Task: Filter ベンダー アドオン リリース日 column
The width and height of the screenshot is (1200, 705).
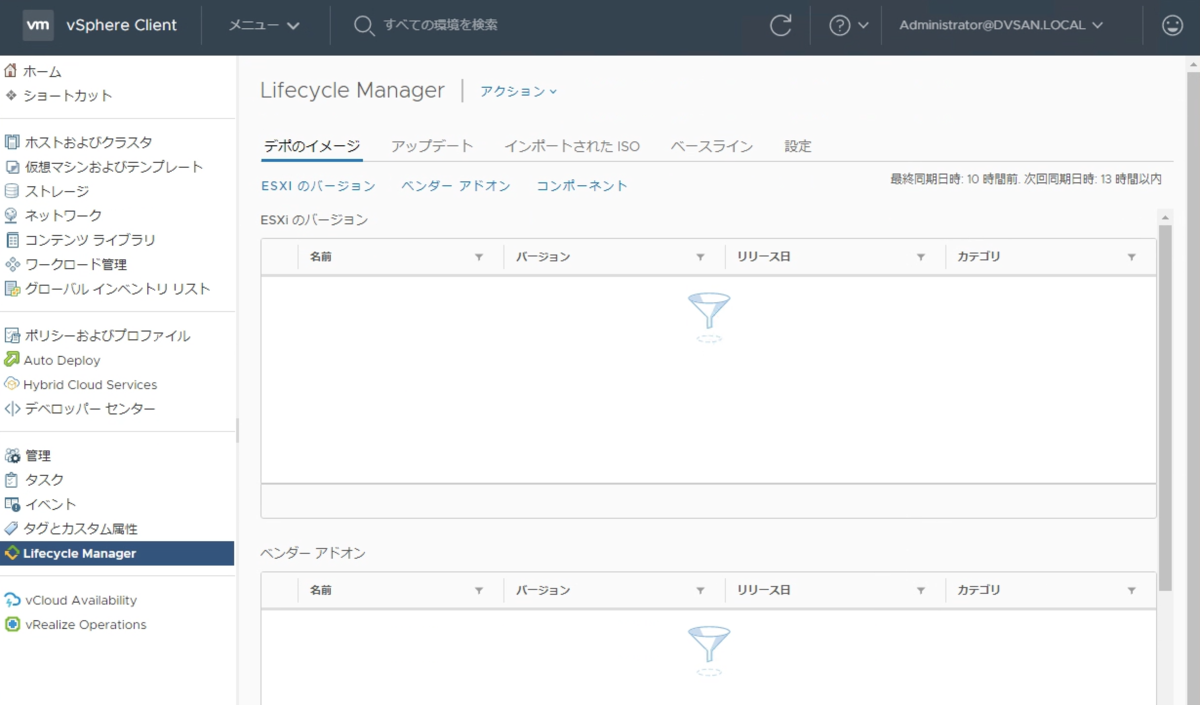Action: click(921, 591)
